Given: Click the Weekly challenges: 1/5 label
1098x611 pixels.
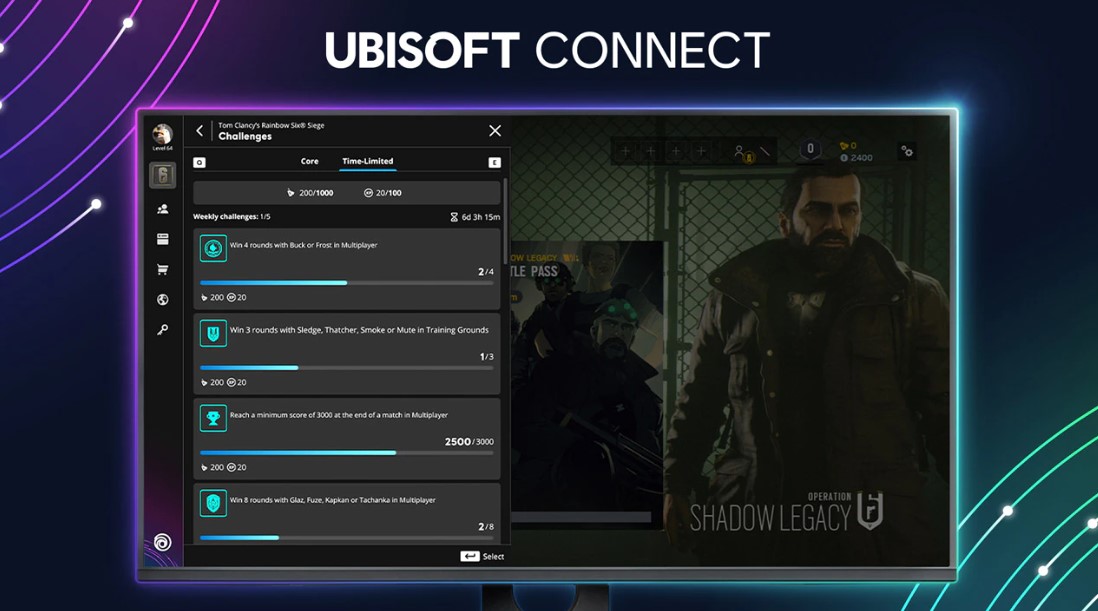Looking at the screenshot, I should click(x=232, y=216).
